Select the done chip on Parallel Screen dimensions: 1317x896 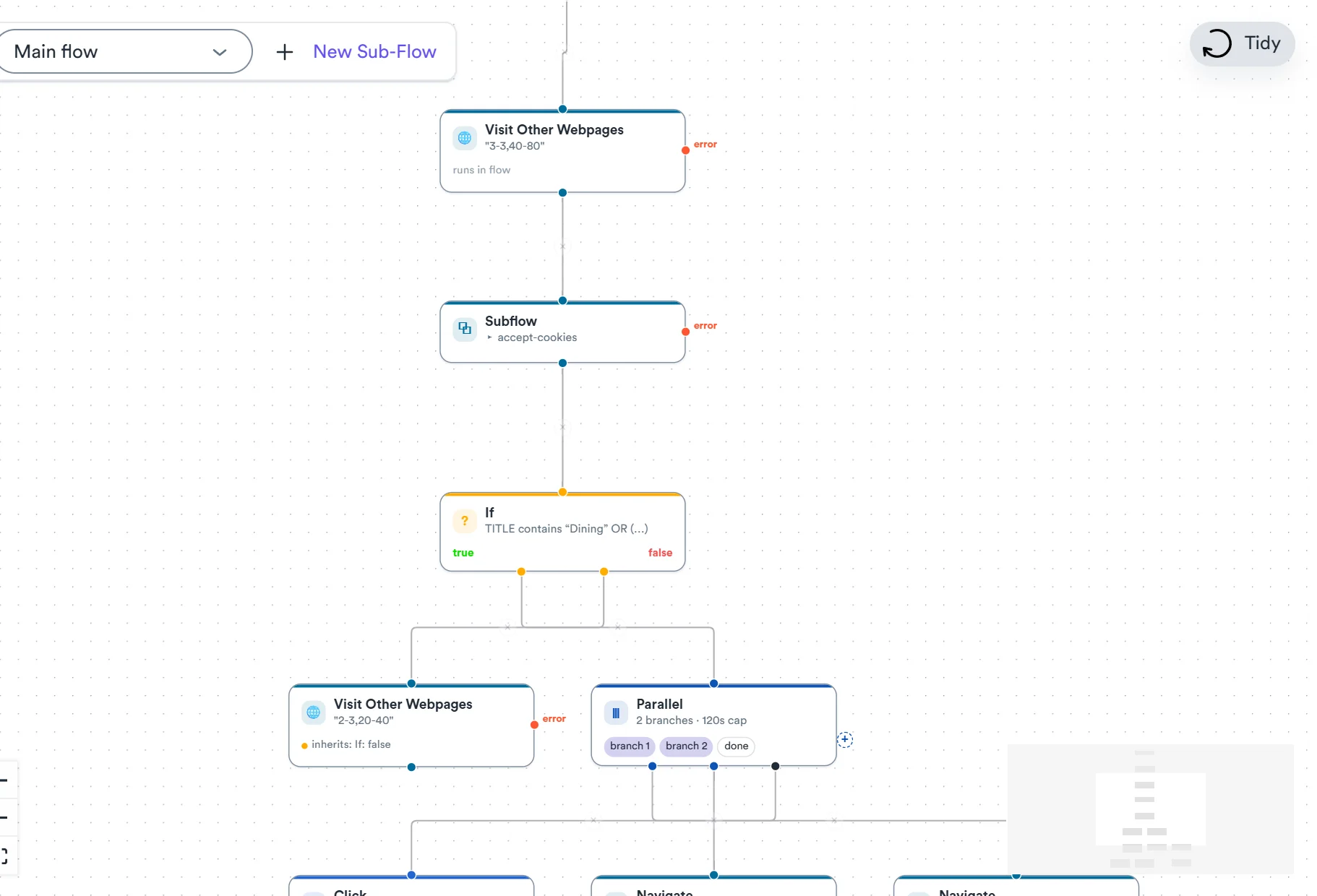pyautogui.click(x=736, y=746)
